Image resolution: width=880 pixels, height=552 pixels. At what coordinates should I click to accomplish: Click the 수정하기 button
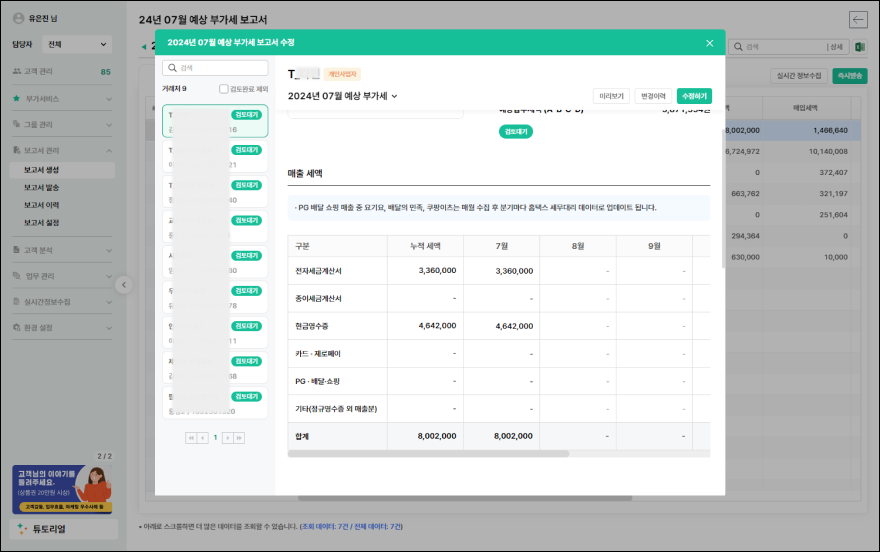[x=694, y=96]
